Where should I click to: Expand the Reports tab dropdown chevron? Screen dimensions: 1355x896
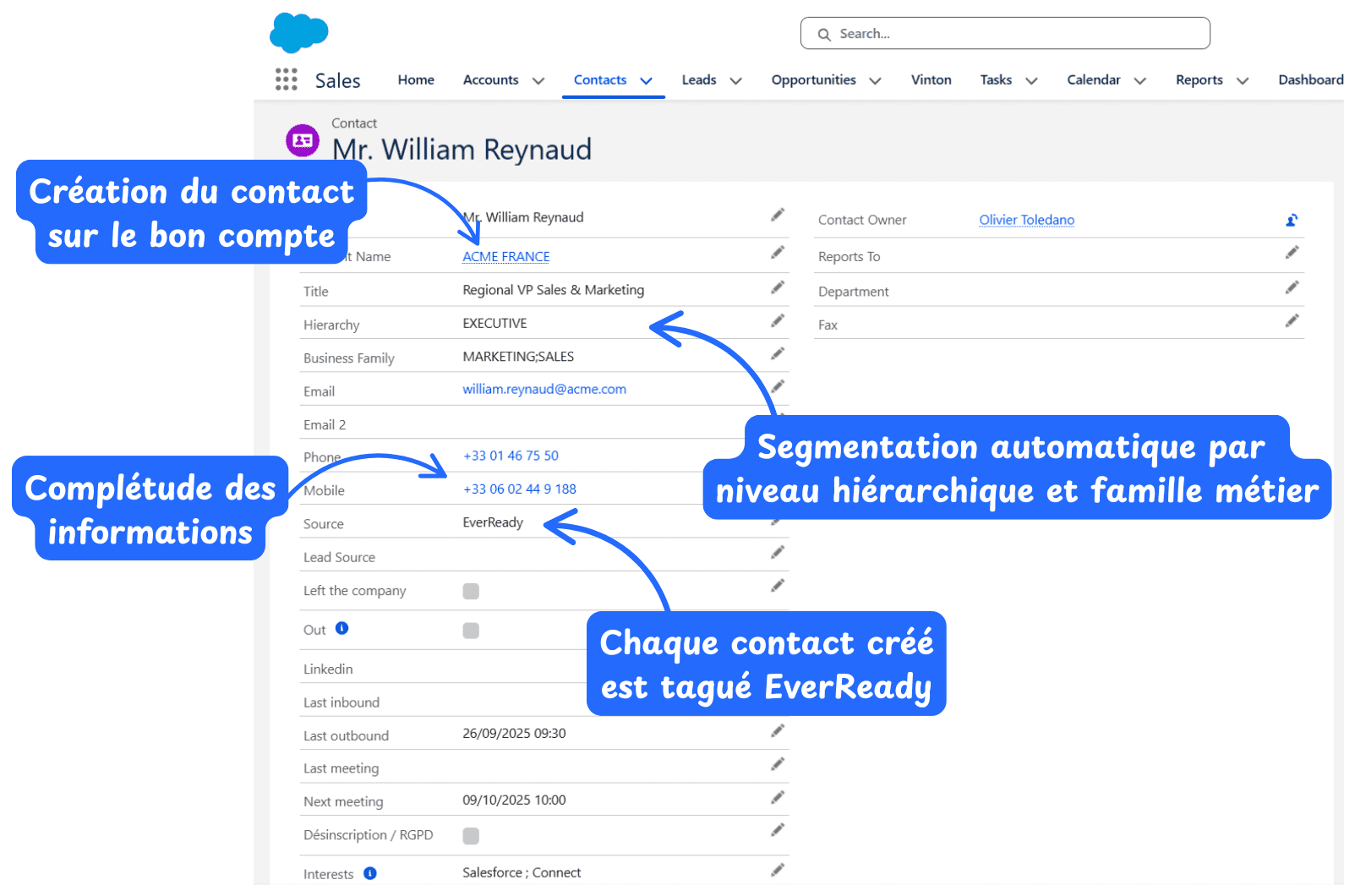(x=1243, y=81)
